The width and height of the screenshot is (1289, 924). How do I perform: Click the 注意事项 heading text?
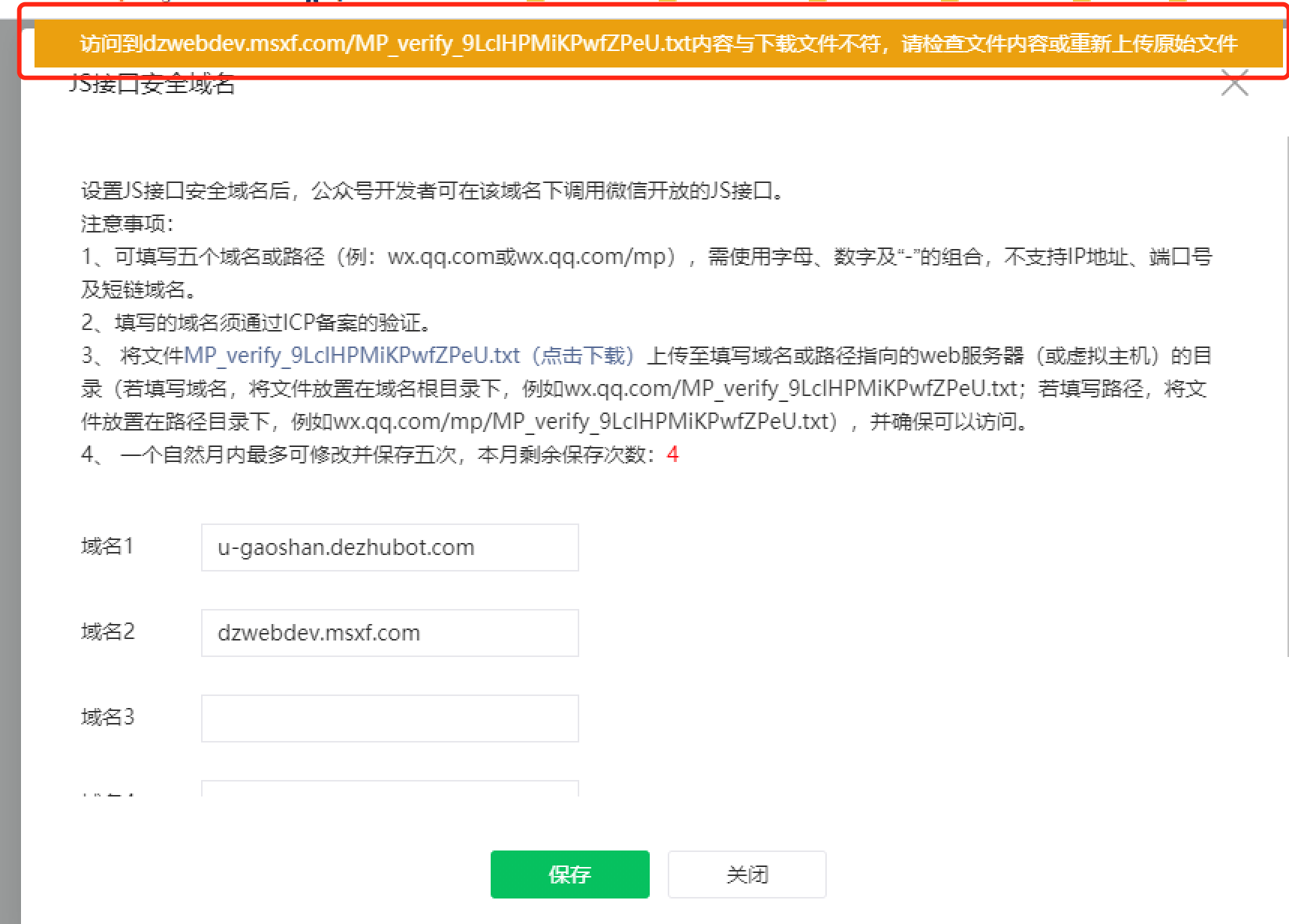click(x=127, y=223)
